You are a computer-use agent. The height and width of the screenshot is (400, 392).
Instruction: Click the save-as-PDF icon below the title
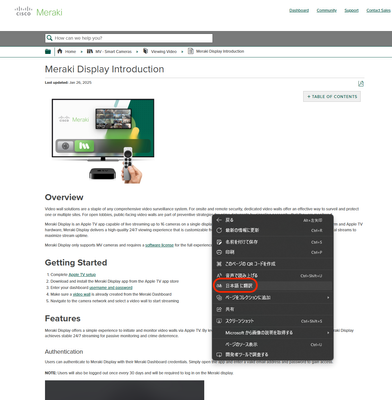point(361,84)
